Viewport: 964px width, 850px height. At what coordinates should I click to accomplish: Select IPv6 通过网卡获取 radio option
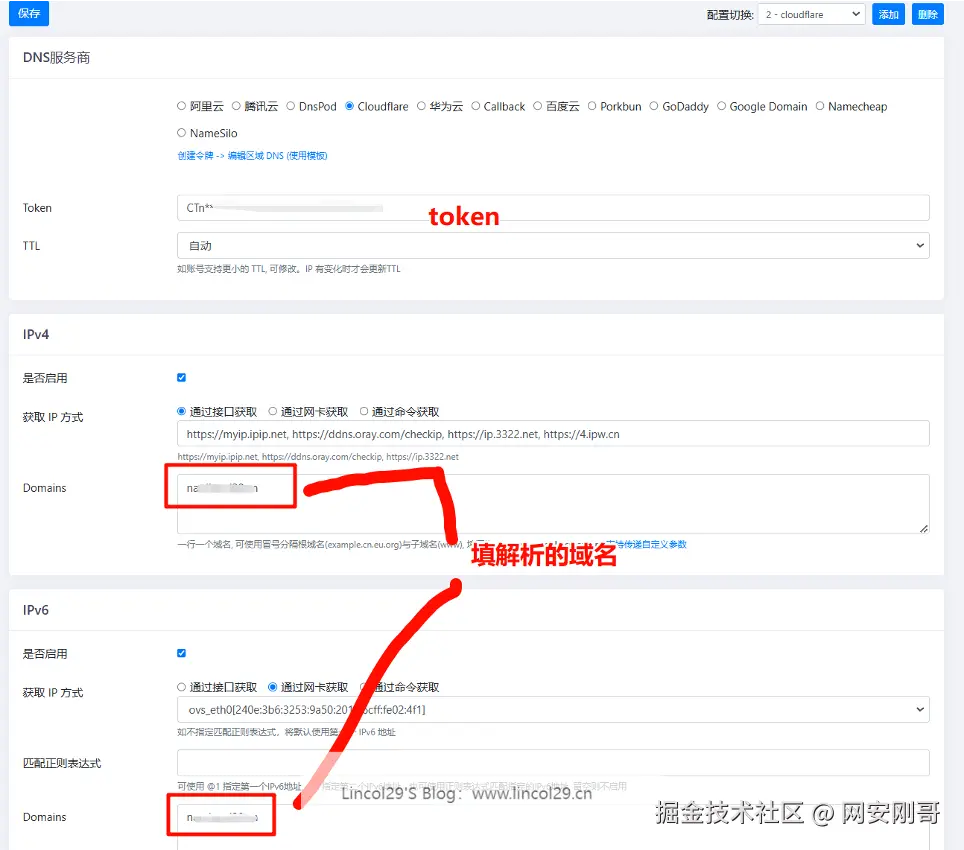coord(272,687)
